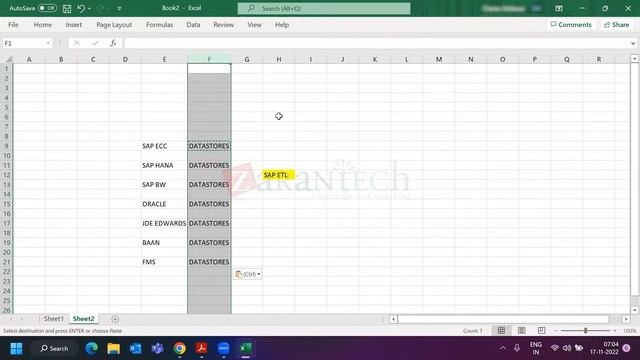Switch to the Home ribbon tab

[x=42, y=25]
